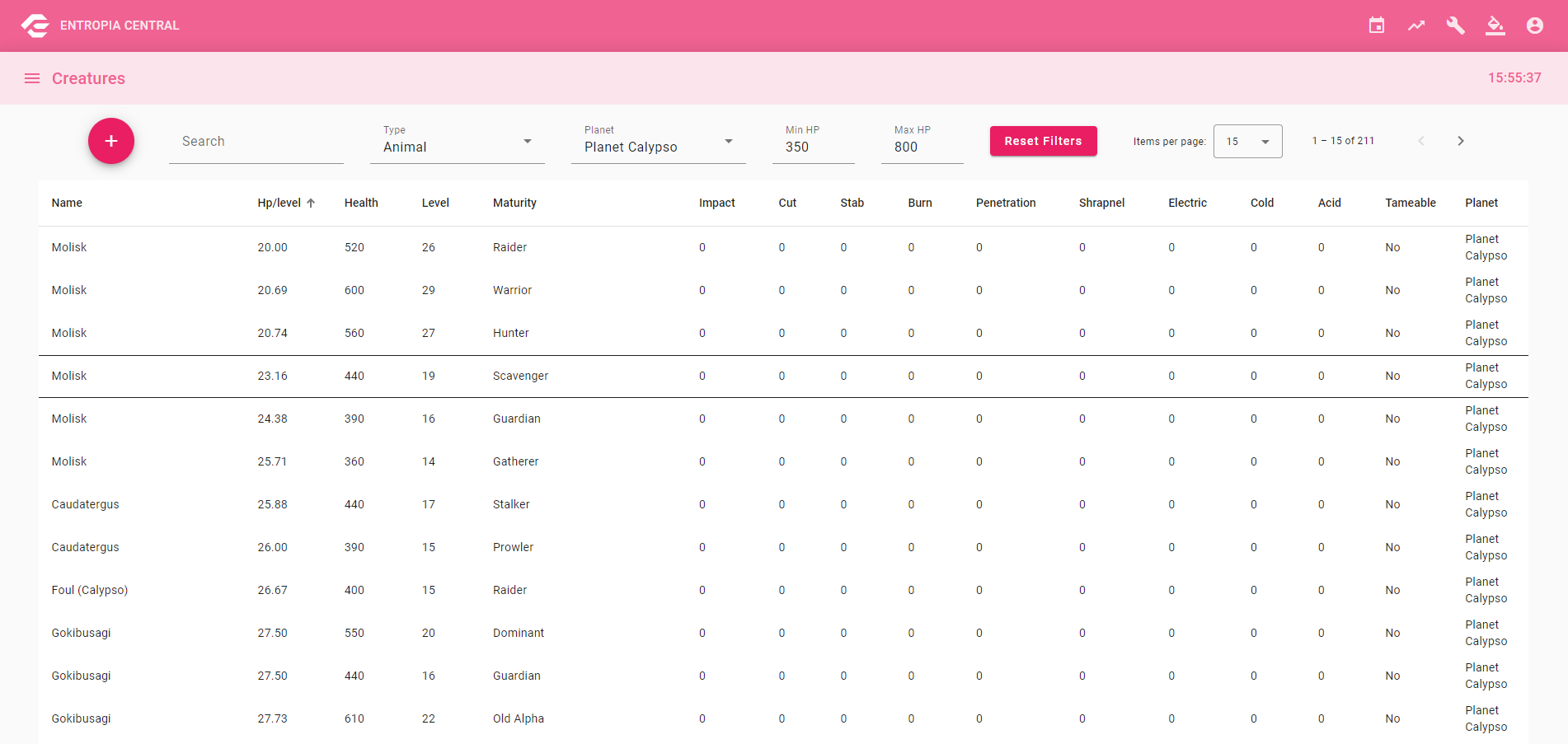Click the Entropia Central logo icon
This screenshot has width=1568, height=744.
coord(35,26)
